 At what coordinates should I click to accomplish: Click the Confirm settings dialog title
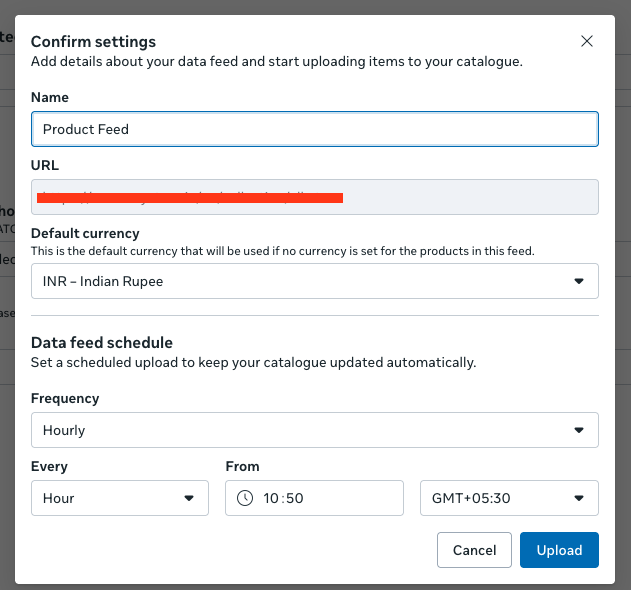click(x=93, y=42)
